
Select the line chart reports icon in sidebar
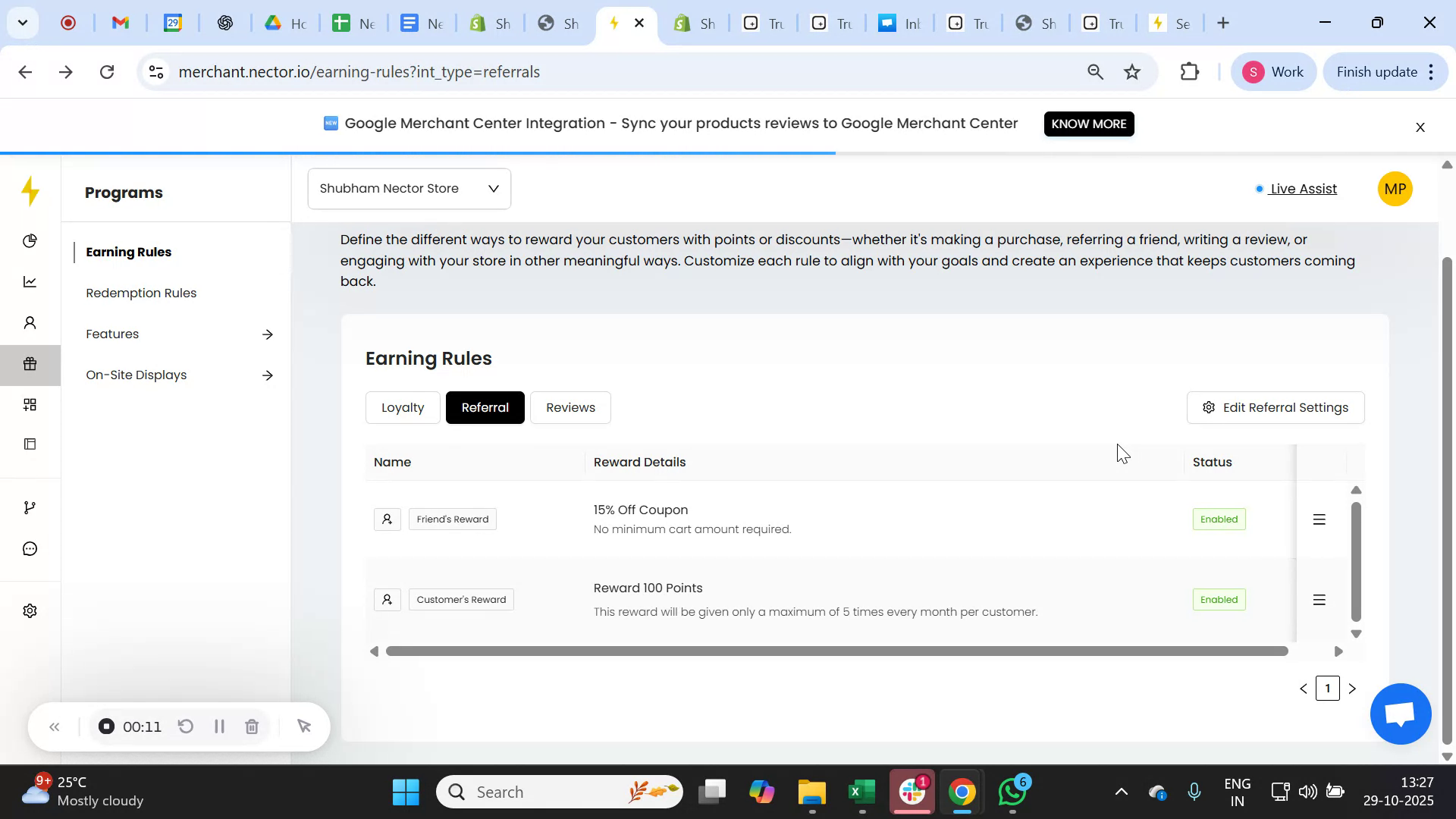[30, 281]
